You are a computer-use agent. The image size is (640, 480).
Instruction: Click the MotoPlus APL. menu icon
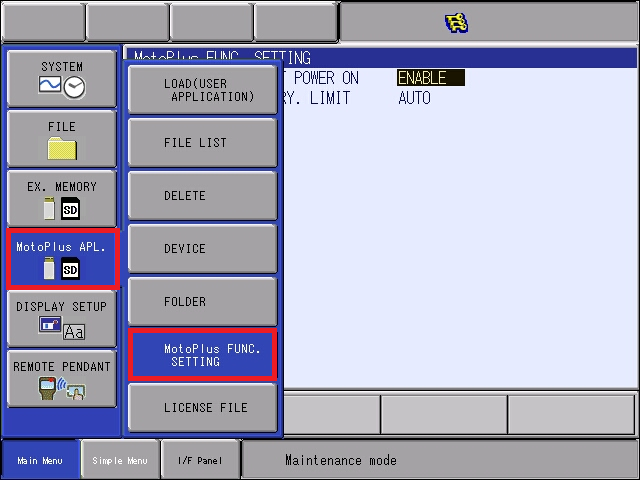(x=63, y=259)
